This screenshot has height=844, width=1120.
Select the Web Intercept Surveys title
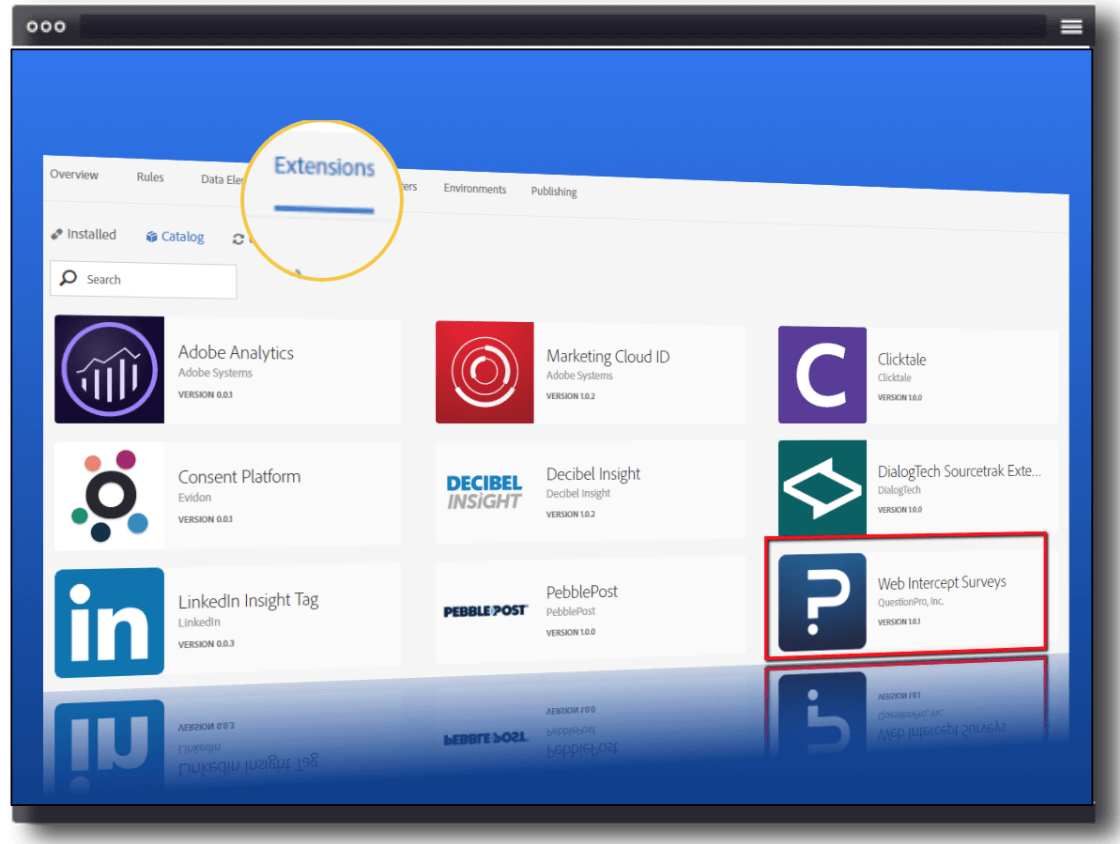[941, 583]
